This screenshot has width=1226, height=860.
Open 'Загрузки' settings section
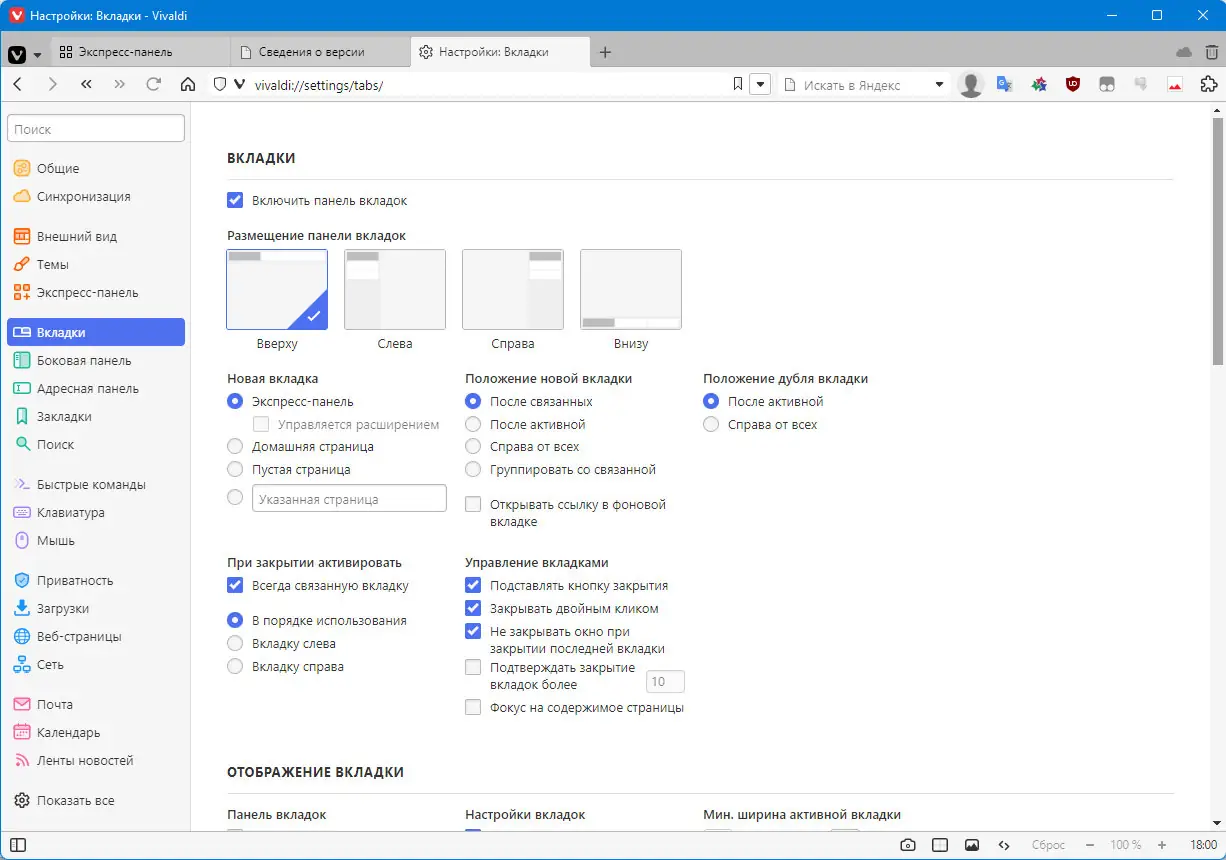[x=96, y=609]
